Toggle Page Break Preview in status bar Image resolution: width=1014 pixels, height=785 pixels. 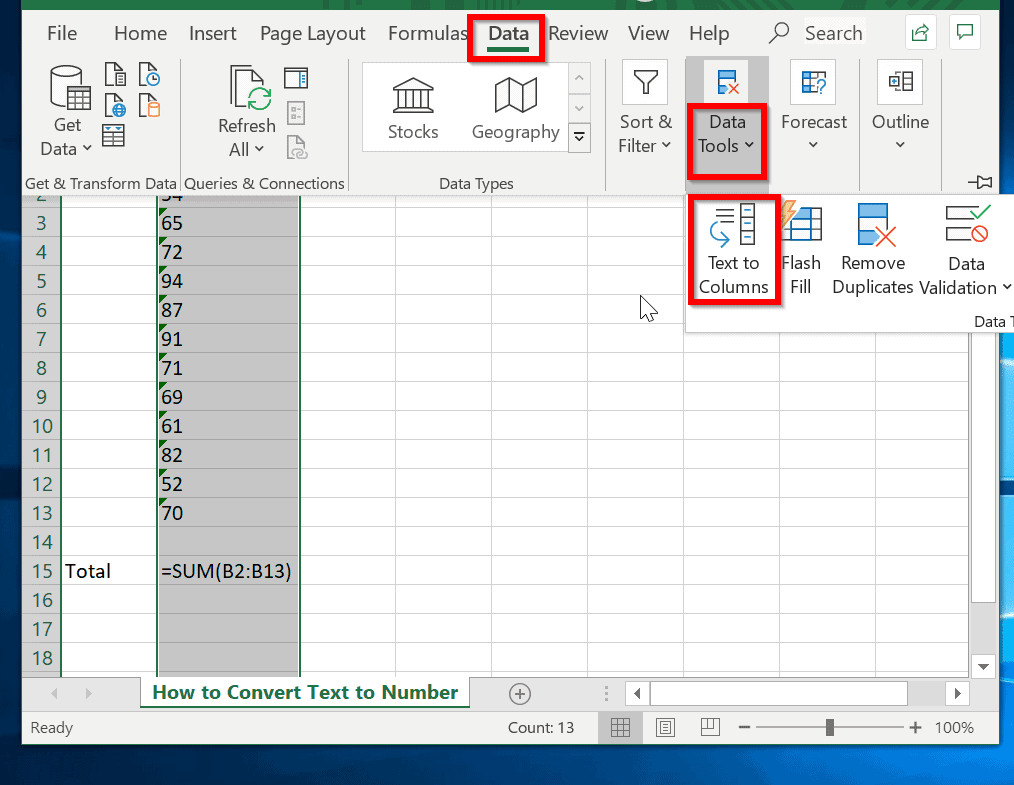click(x=710, y=727)
